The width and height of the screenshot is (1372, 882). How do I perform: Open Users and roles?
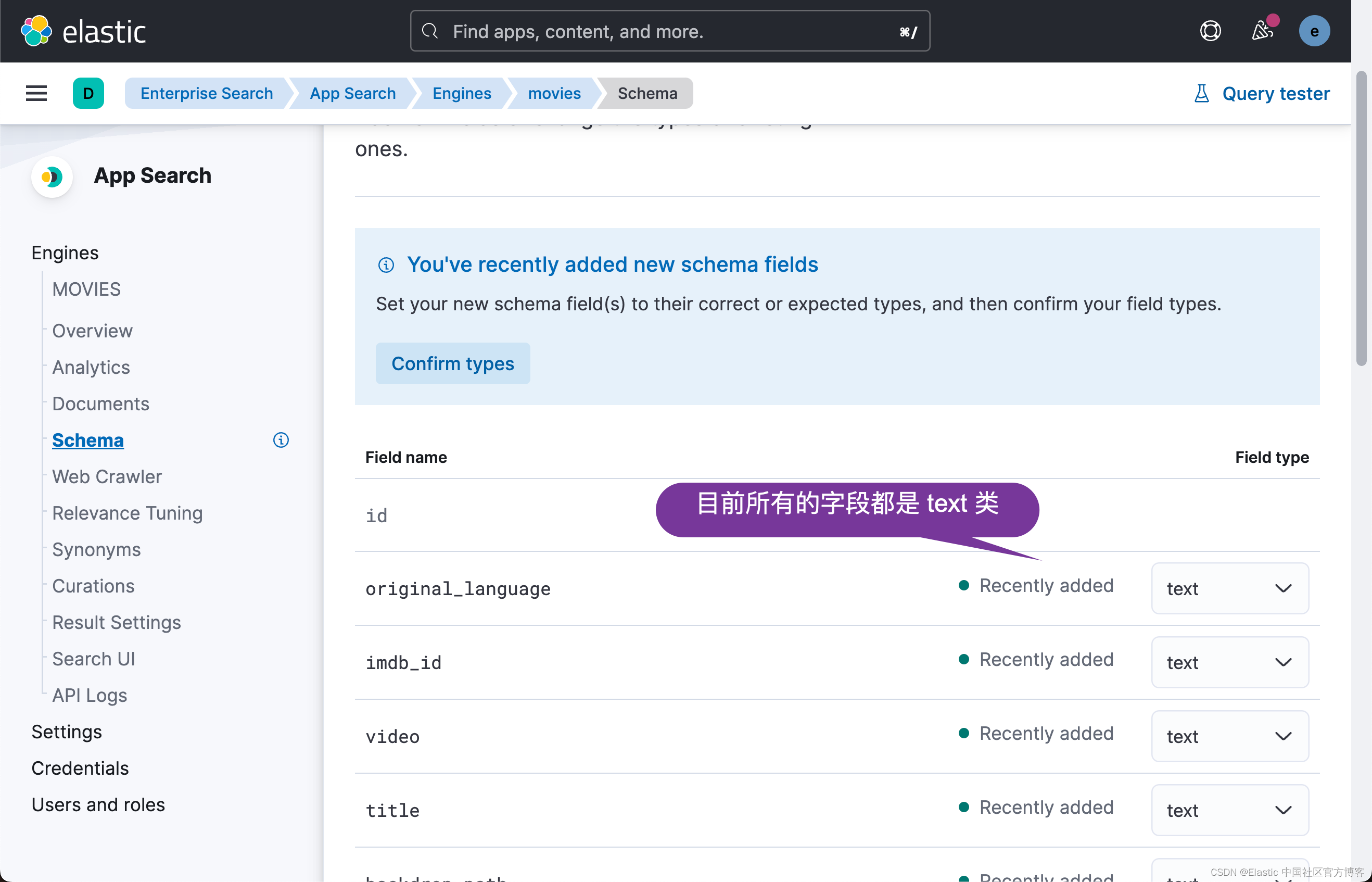pos(98,805)
